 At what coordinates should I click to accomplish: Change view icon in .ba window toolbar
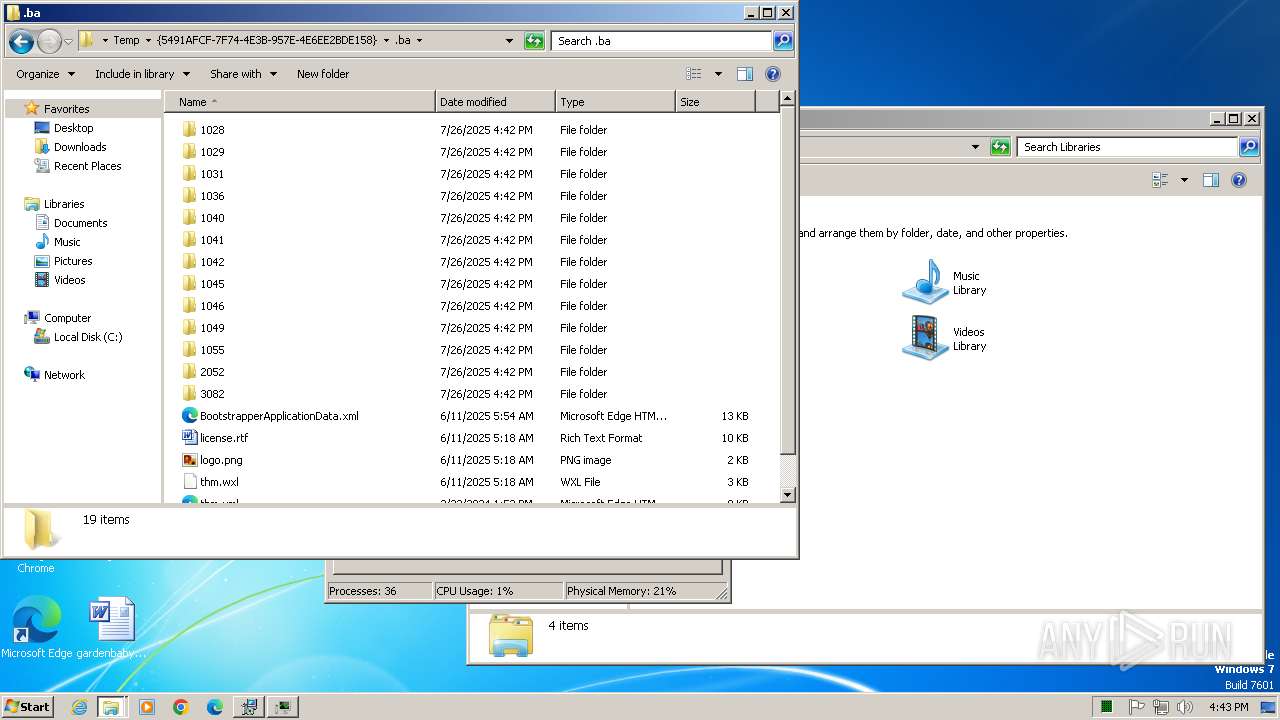[x=694, y=74]
